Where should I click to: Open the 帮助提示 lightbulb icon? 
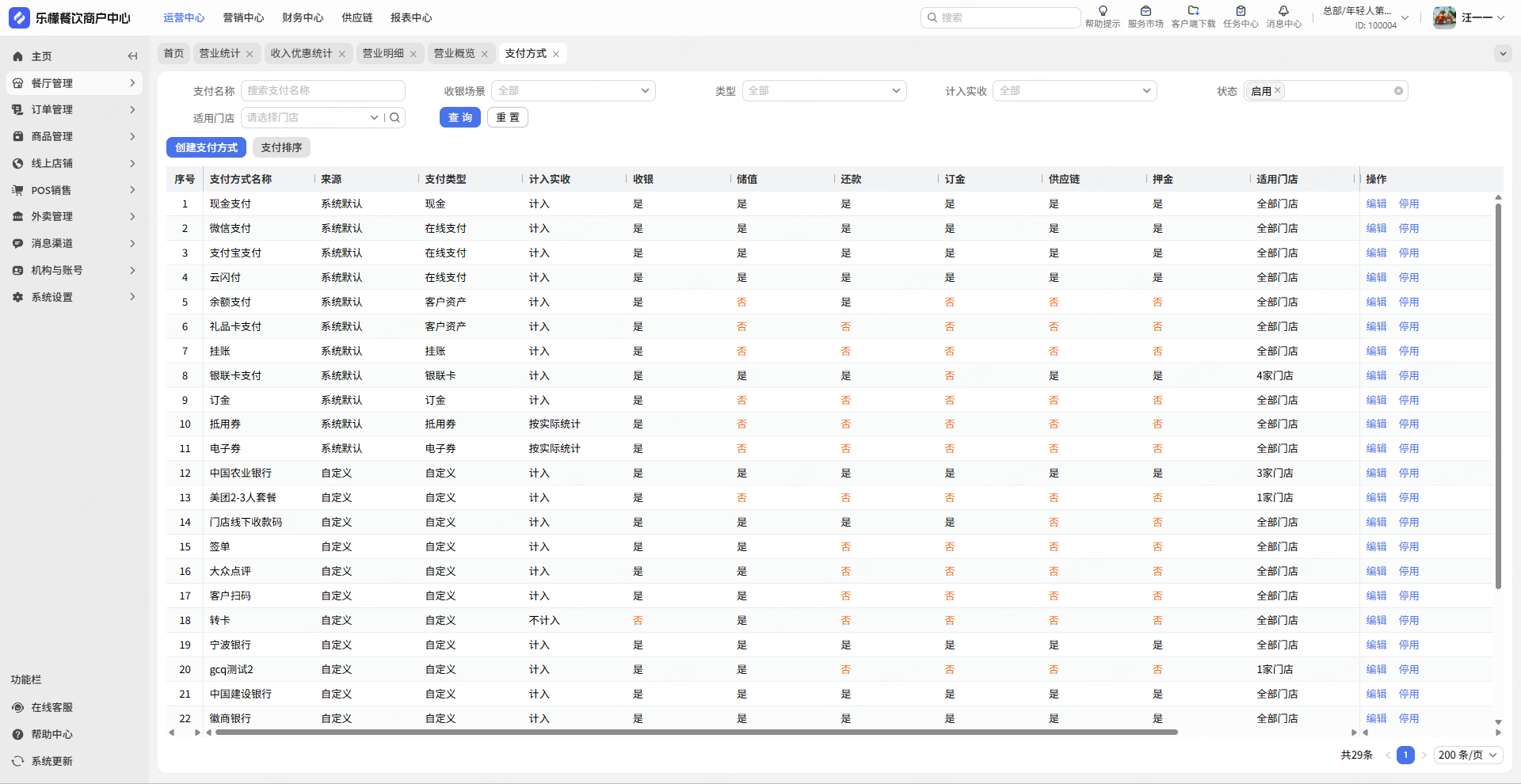click(x=1103, y=11)
